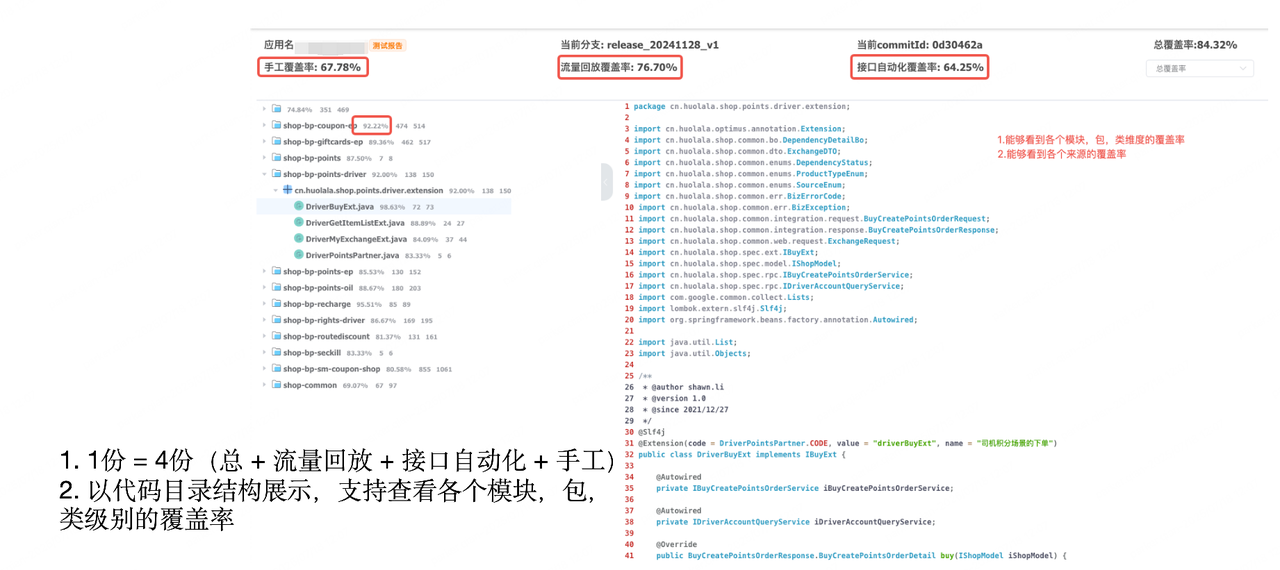Click the shop-bp-giftcards-ep folder icon

coord(275,142)
